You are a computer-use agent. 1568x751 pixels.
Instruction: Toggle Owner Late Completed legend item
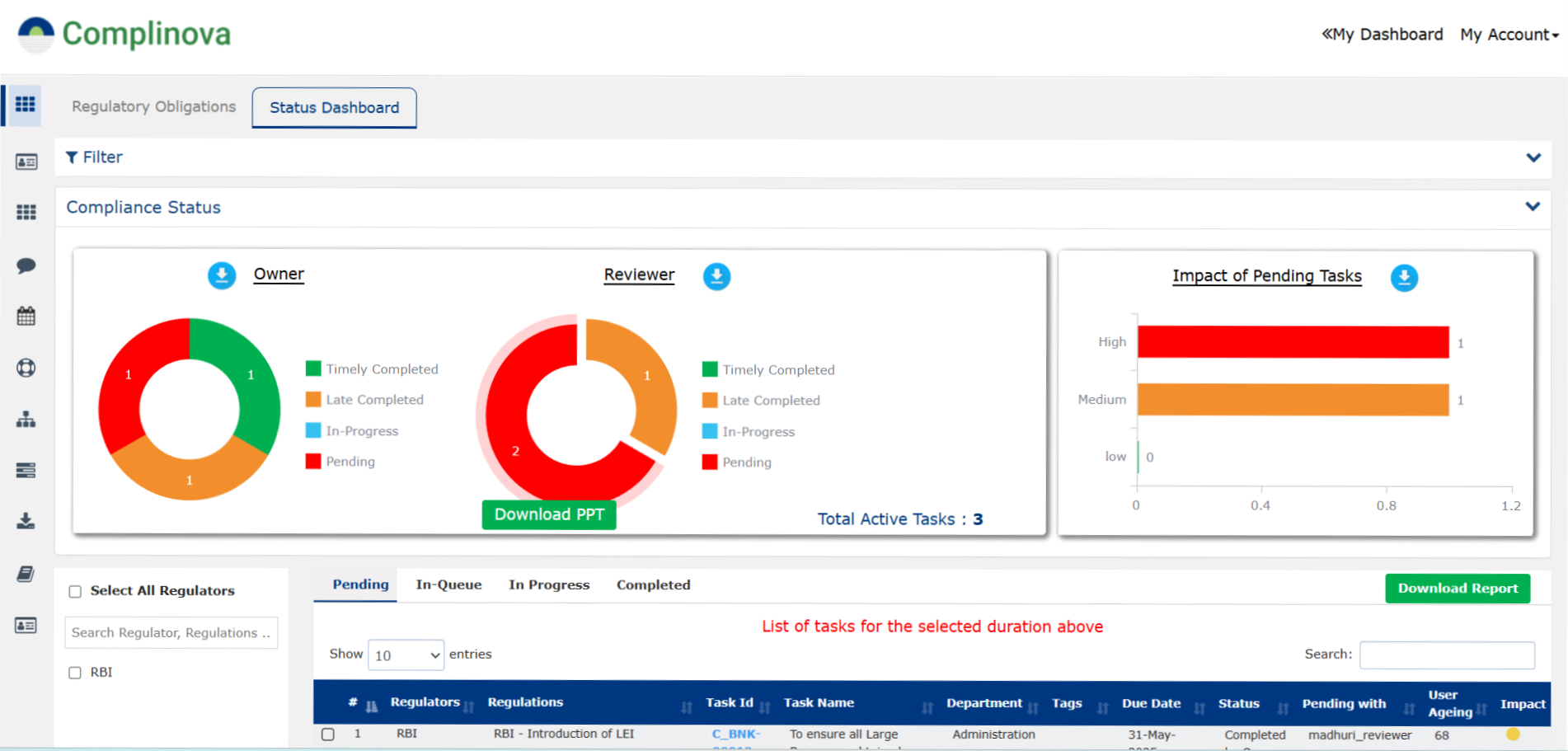point(364,399)
